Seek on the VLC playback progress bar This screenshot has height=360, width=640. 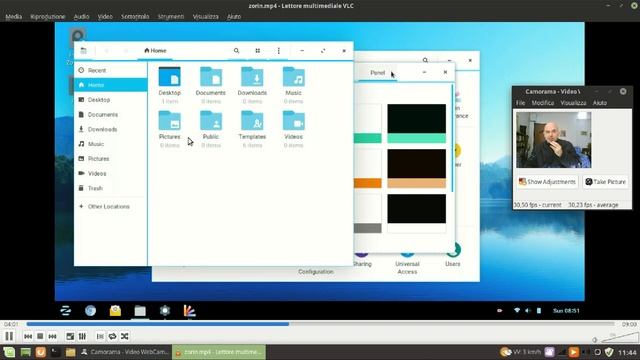click(x=320, y=324)
